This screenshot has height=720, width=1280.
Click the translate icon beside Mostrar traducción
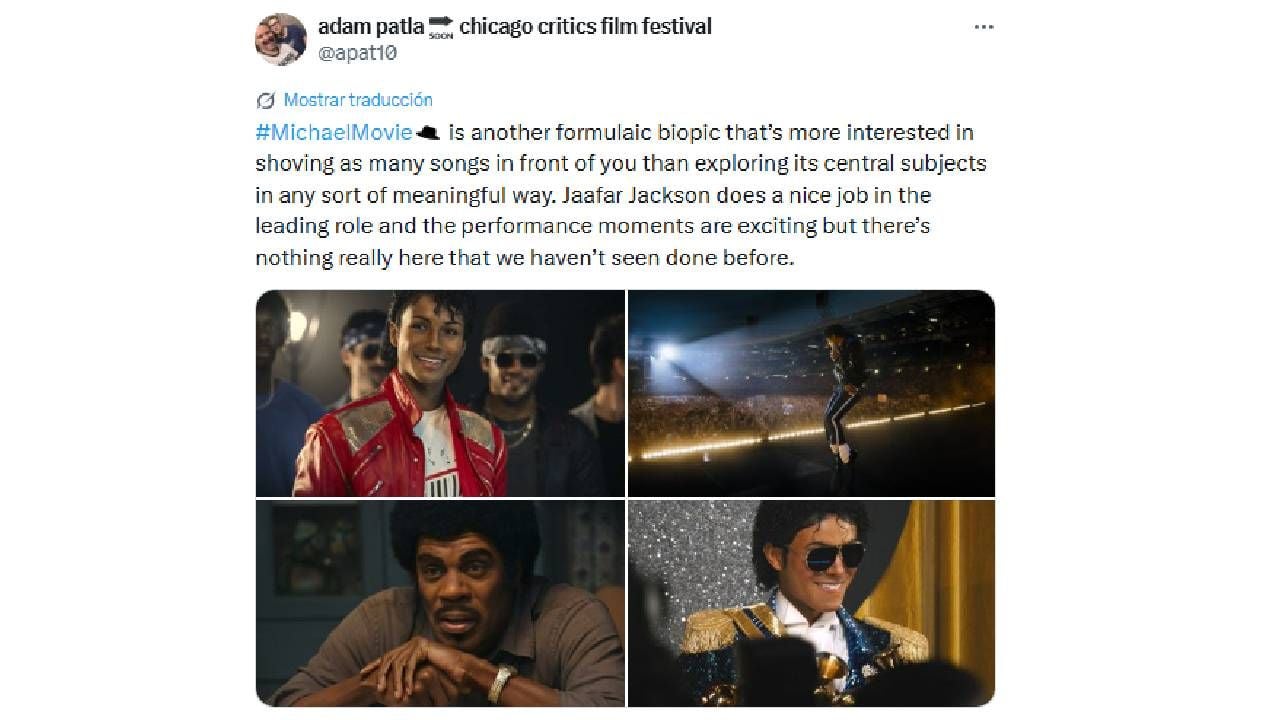click(x=266, y=100)
